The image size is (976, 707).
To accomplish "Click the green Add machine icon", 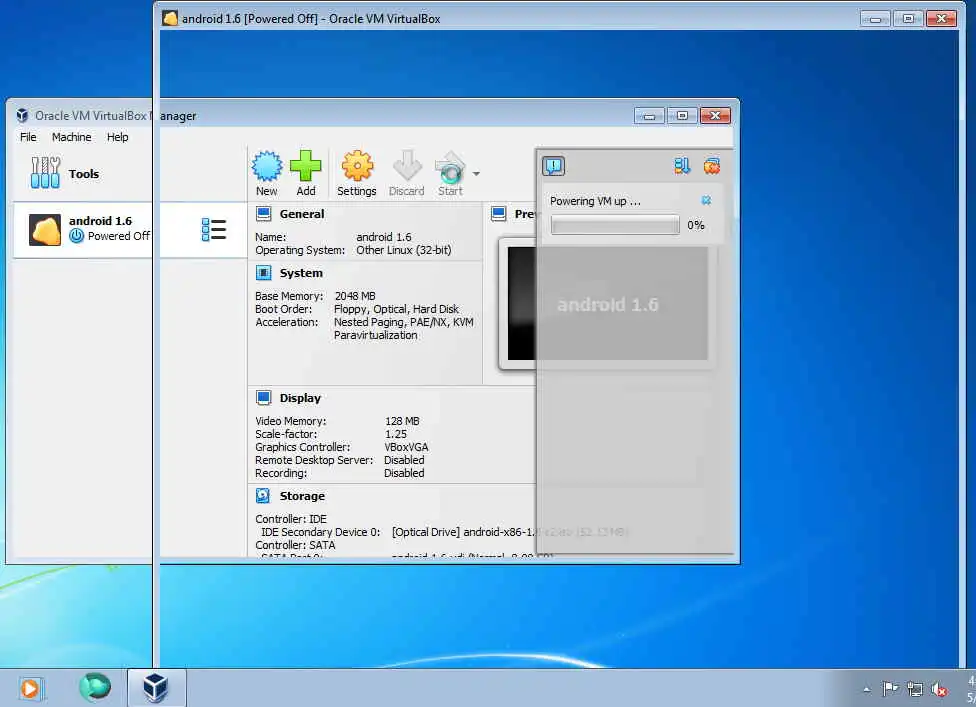I will pyautogui.click(x=306, y=166).
